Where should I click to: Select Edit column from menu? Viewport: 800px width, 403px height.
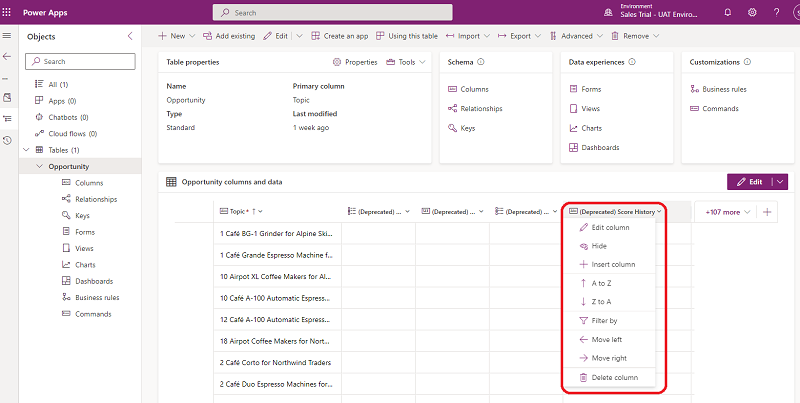(x=609, y=228)
